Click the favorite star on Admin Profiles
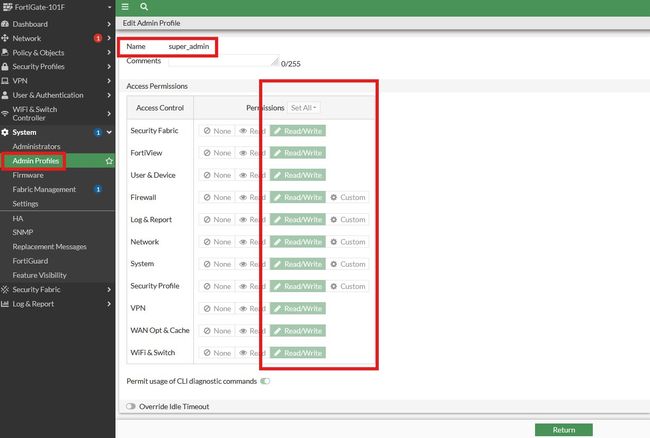 click(109, 161)
